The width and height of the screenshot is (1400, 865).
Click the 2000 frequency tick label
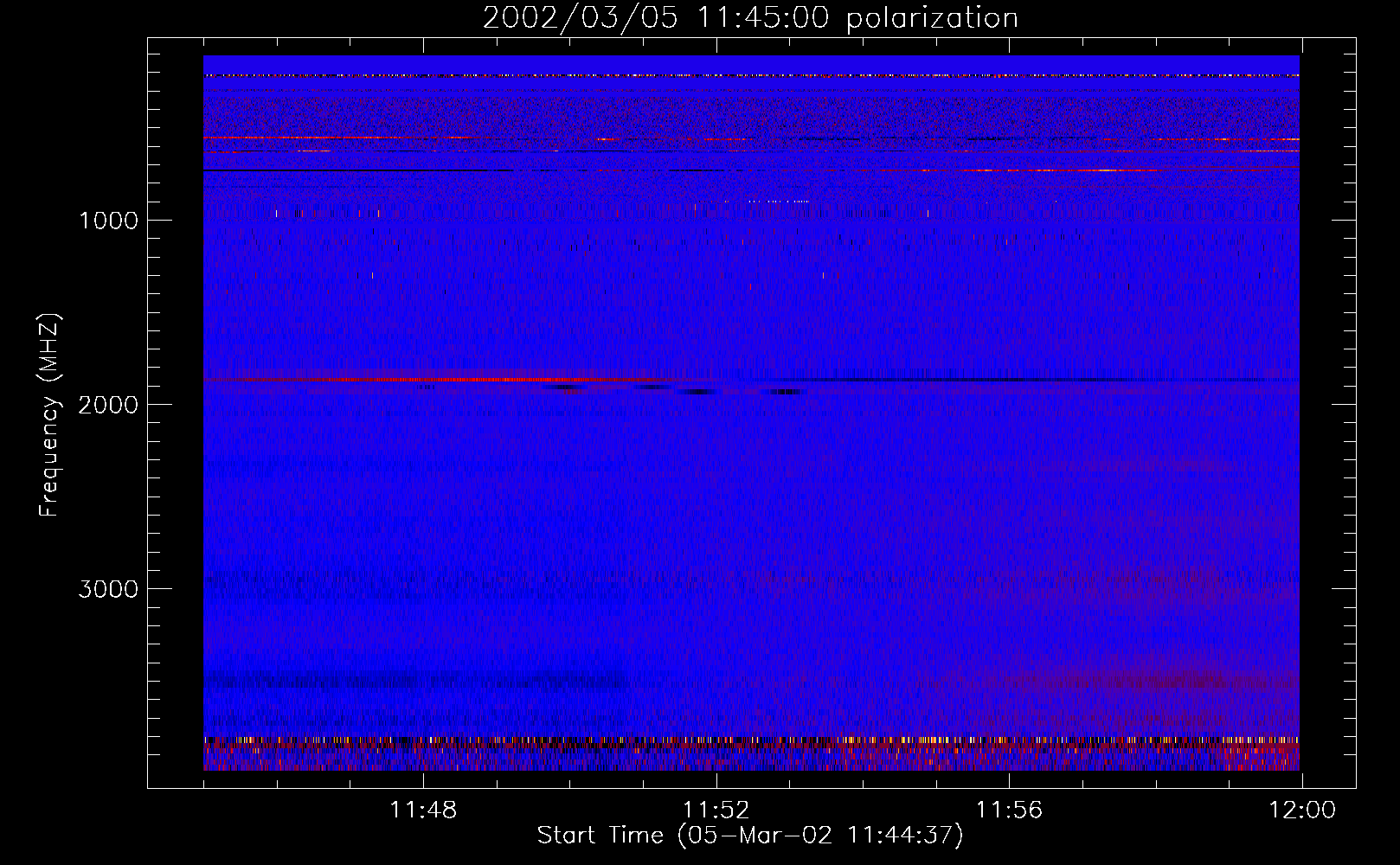tap(108, 405)
